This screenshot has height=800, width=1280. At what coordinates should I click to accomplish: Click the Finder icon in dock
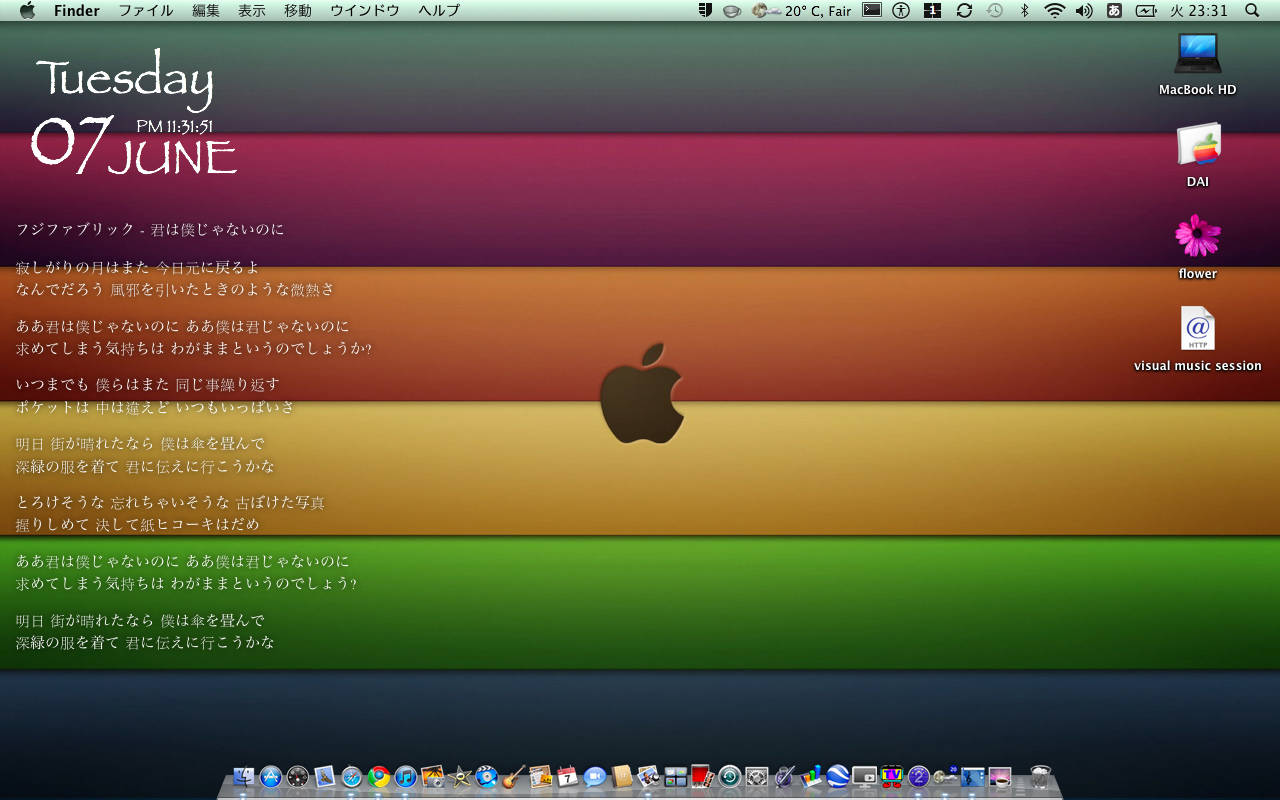[x=244, y=777]
